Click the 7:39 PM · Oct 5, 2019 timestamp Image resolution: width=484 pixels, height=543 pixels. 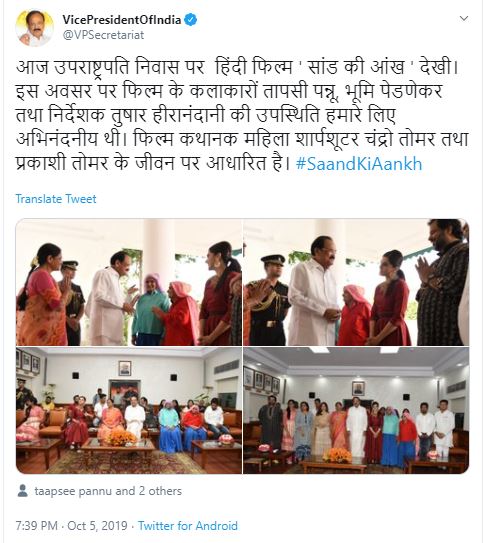pyautogui.click(x=72, y=526)
